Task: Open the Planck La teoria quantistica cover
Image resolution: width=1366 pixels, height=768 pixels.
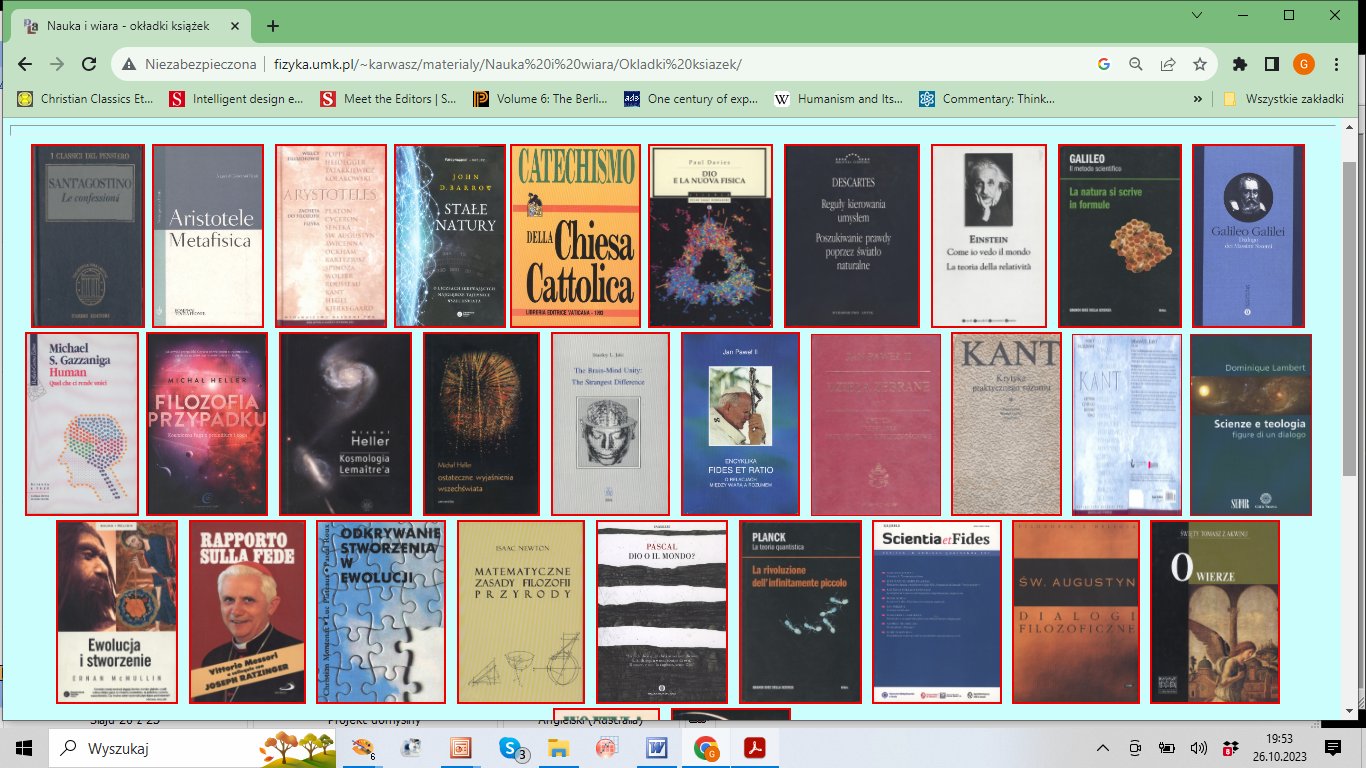Action: point(800,612)
